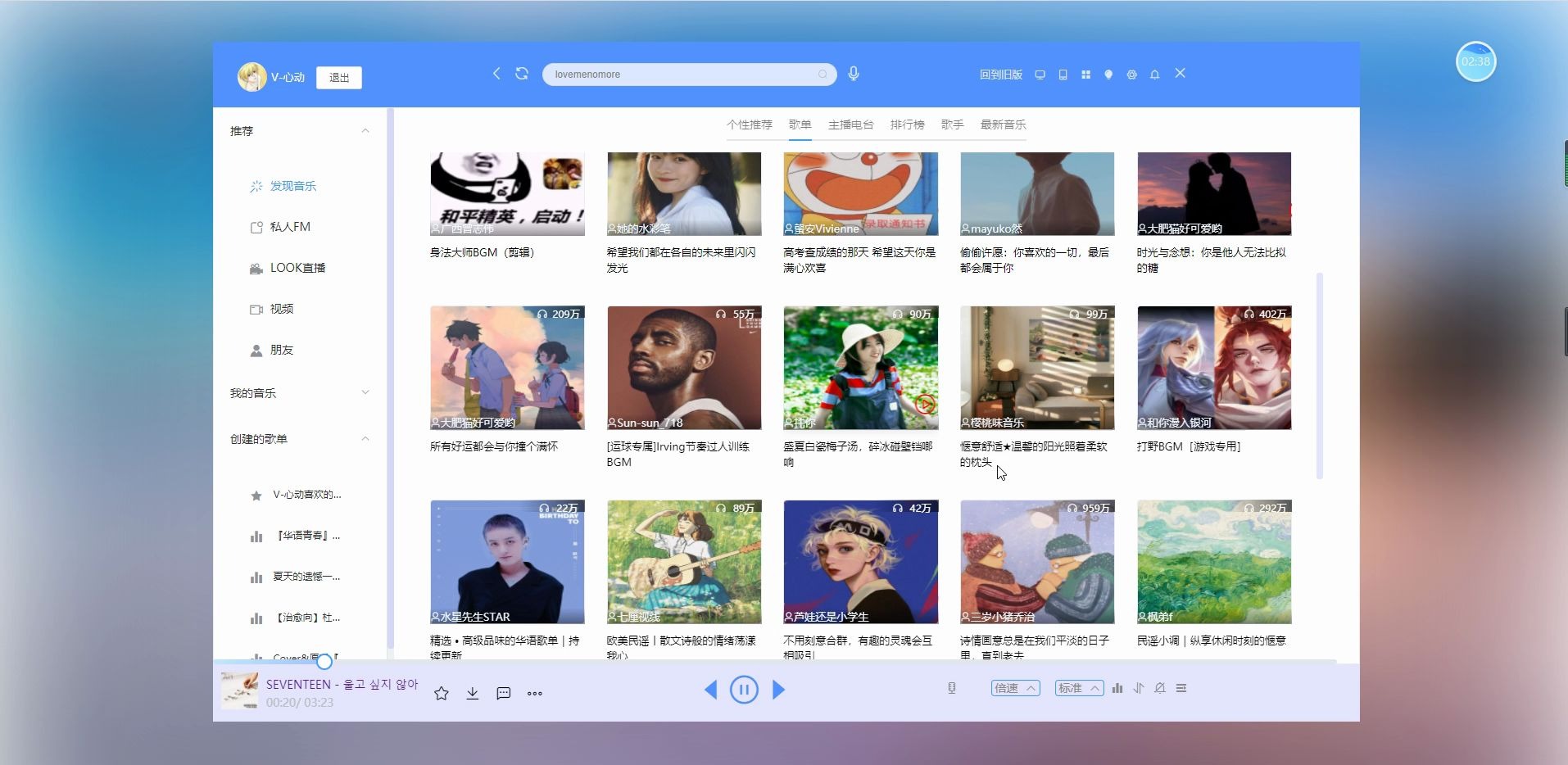
Task: Download the currently playing song
Action: click(x=473, y=694)
